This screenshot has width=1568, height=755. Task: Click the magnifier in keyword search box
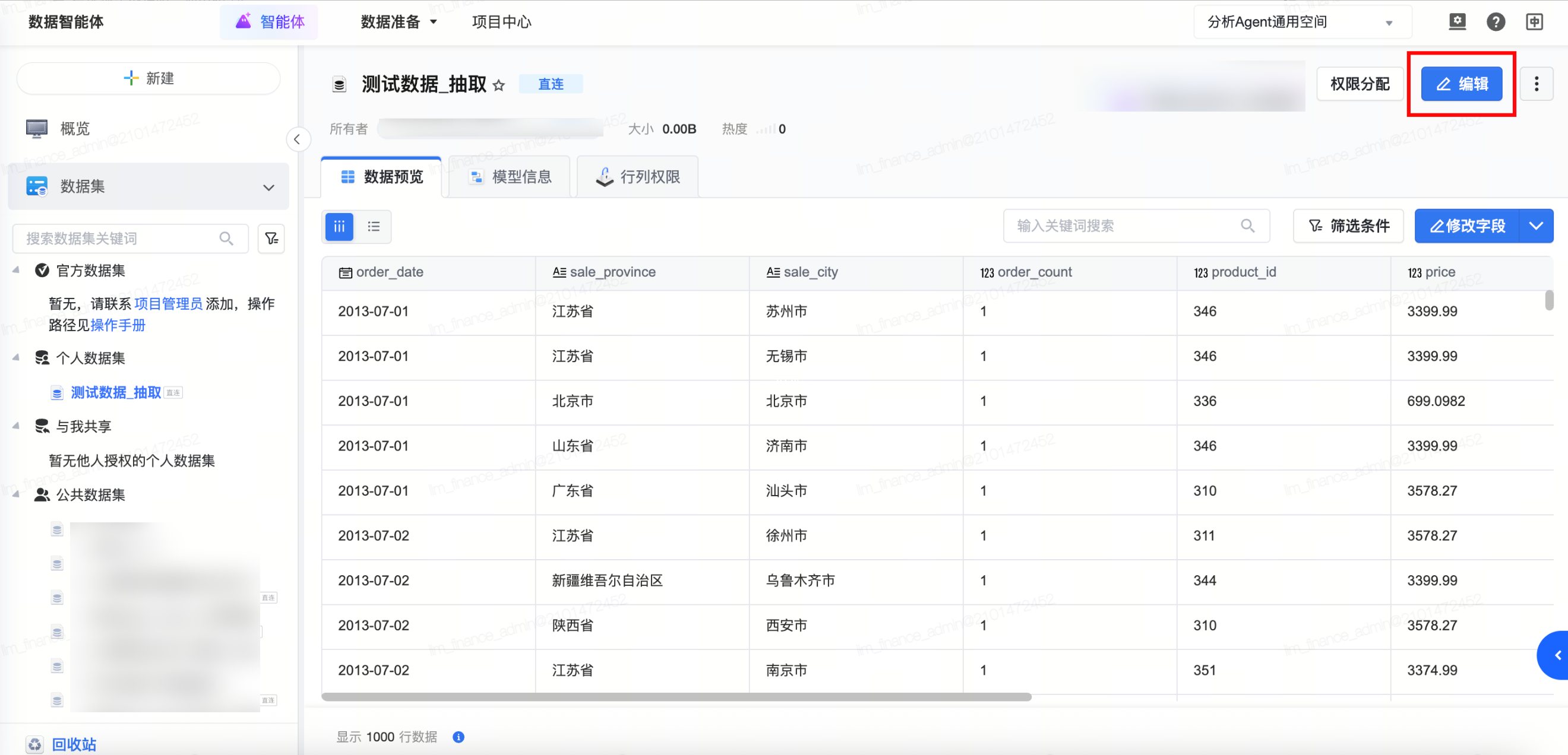[x=1247, y=226]
